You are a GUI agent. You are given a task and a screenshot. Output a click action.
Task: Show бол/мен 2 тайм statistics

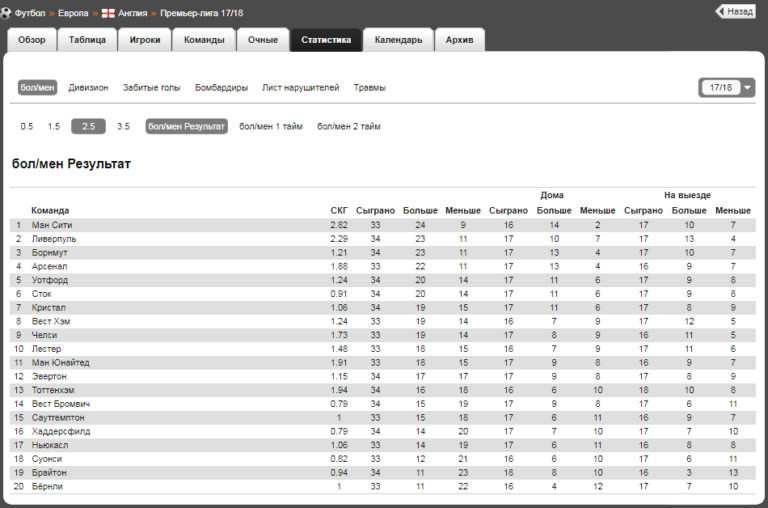pyautogui.click(x=349, y=127)
